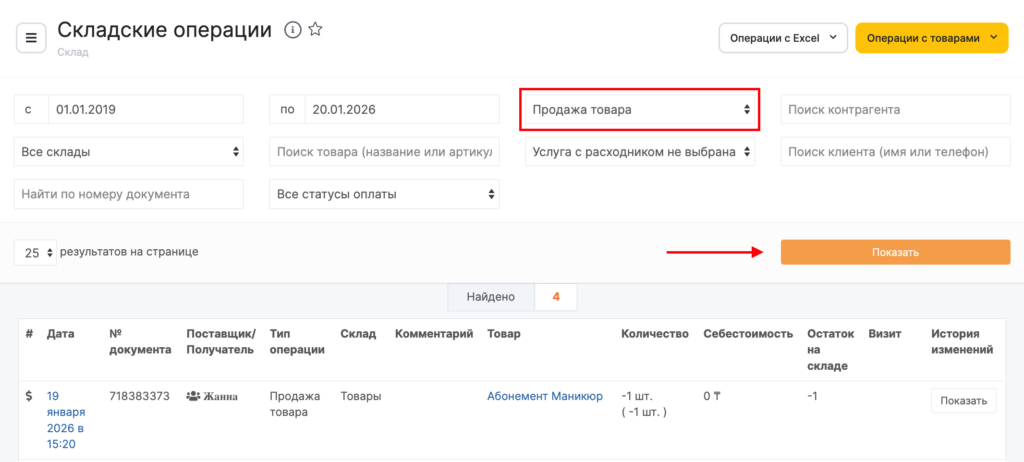Click the group icon next to Жанна
Image resolution: width=1024 pixels, height=462 pixels.
pyautogui.click(x=193, y=396)
